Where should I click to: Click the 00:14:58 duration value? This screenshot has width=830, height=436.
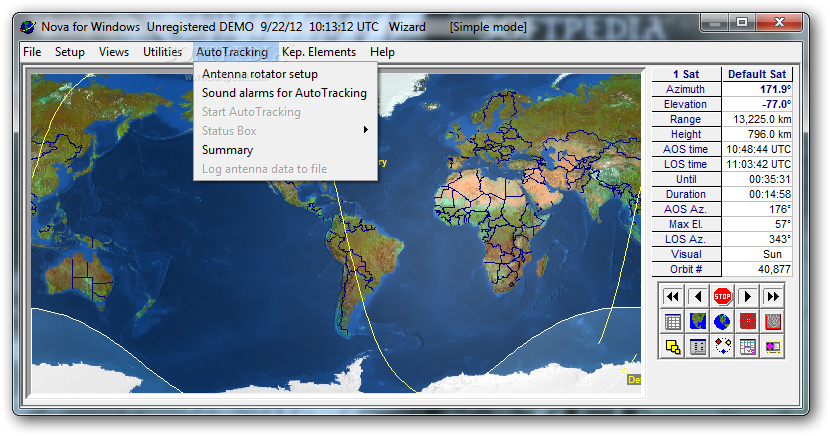click(x=757, y=194)
